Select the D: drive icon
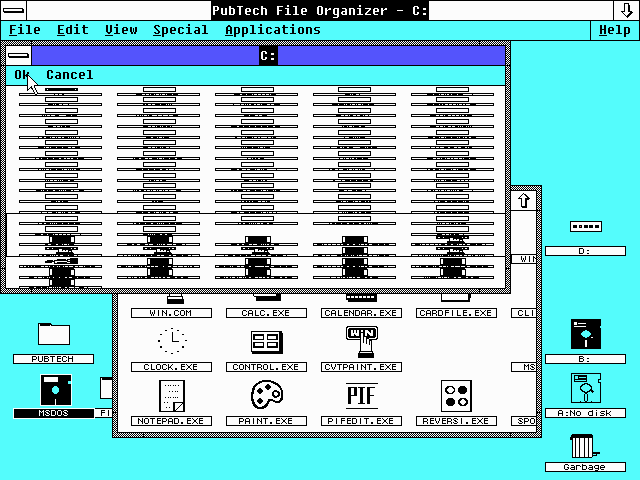The image size is (640, 480). pos(586,226)
